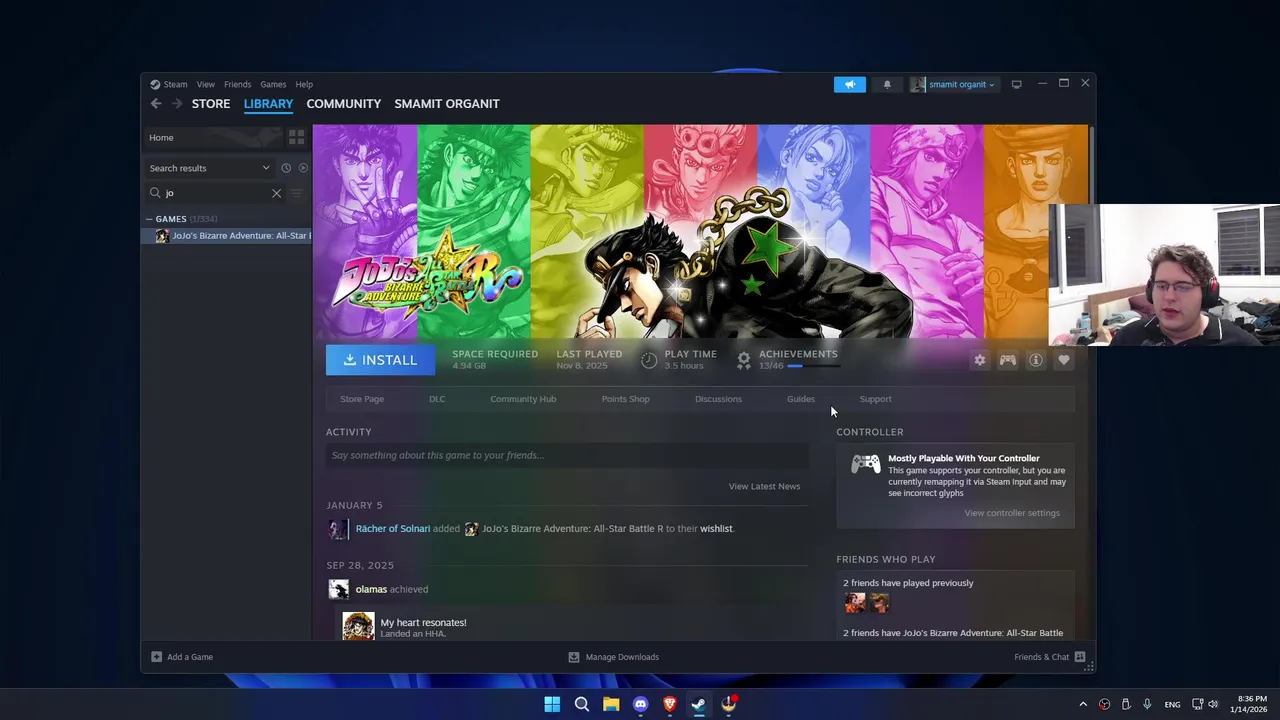Open Windows taskbar search
The width and height of the screenshot is (1280, 720).
coord(581,704)
